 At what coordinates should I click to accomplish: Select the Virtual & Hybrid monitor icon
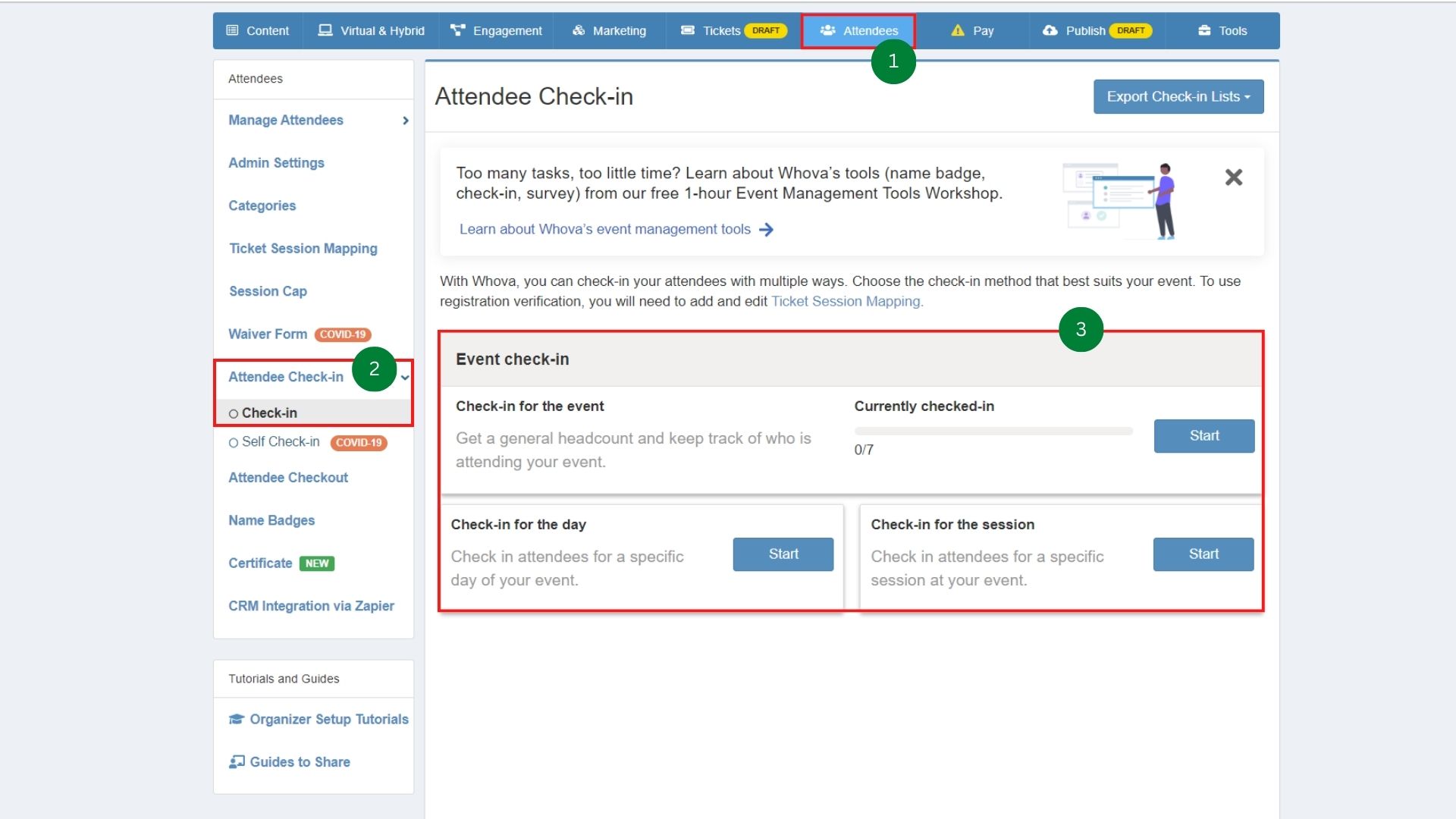pyautogui.click(x=325, y=30)
